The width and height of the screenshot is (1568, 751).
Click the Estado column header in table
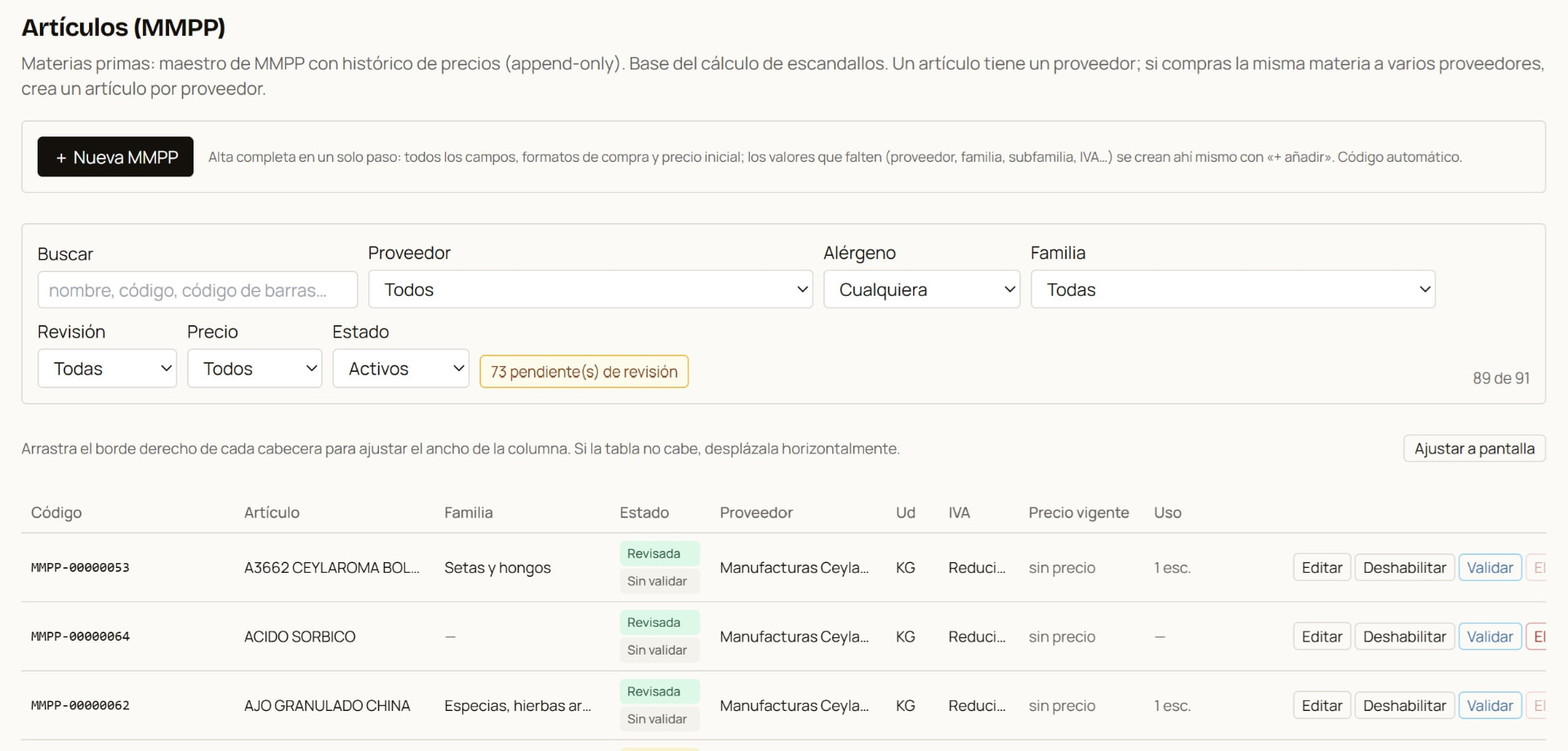point(644,512)
